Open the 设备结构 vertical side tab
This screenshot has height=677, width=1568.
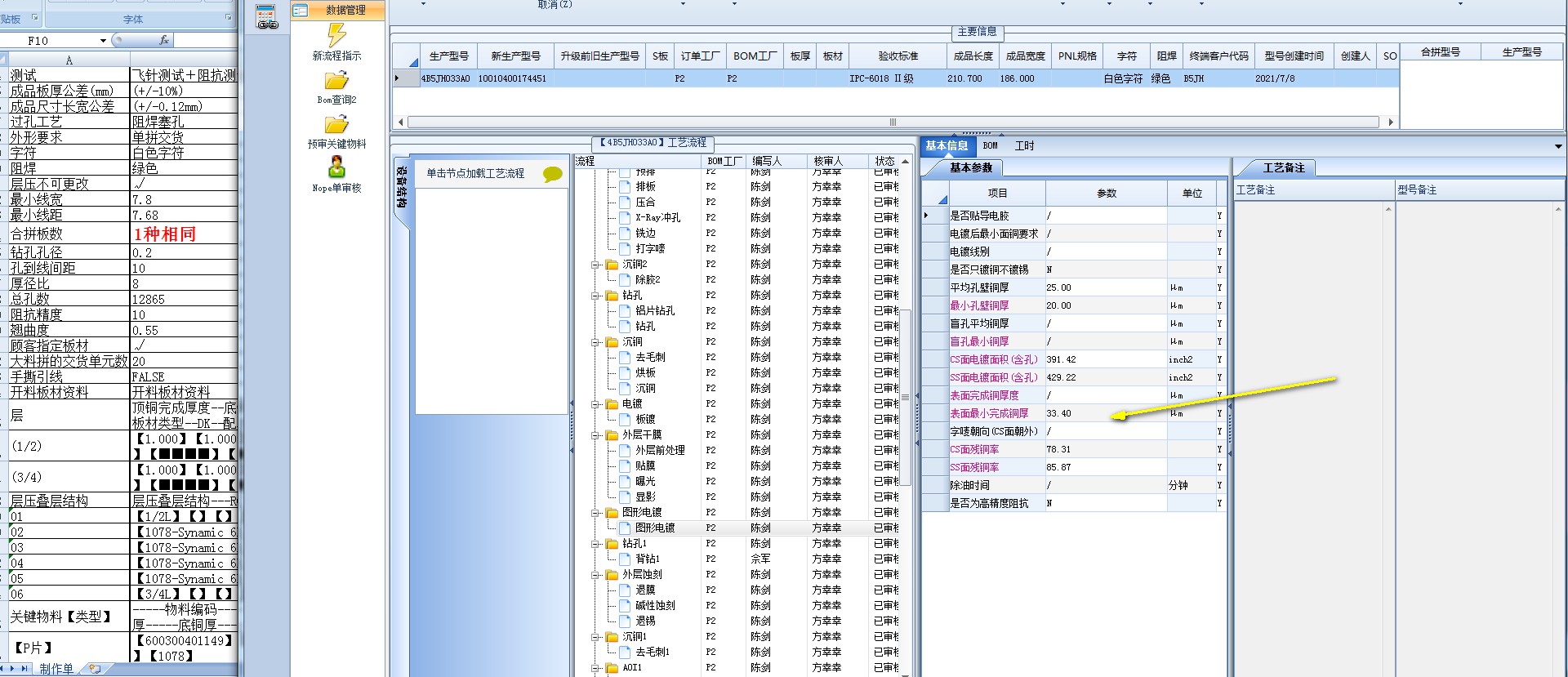point(401,188)
